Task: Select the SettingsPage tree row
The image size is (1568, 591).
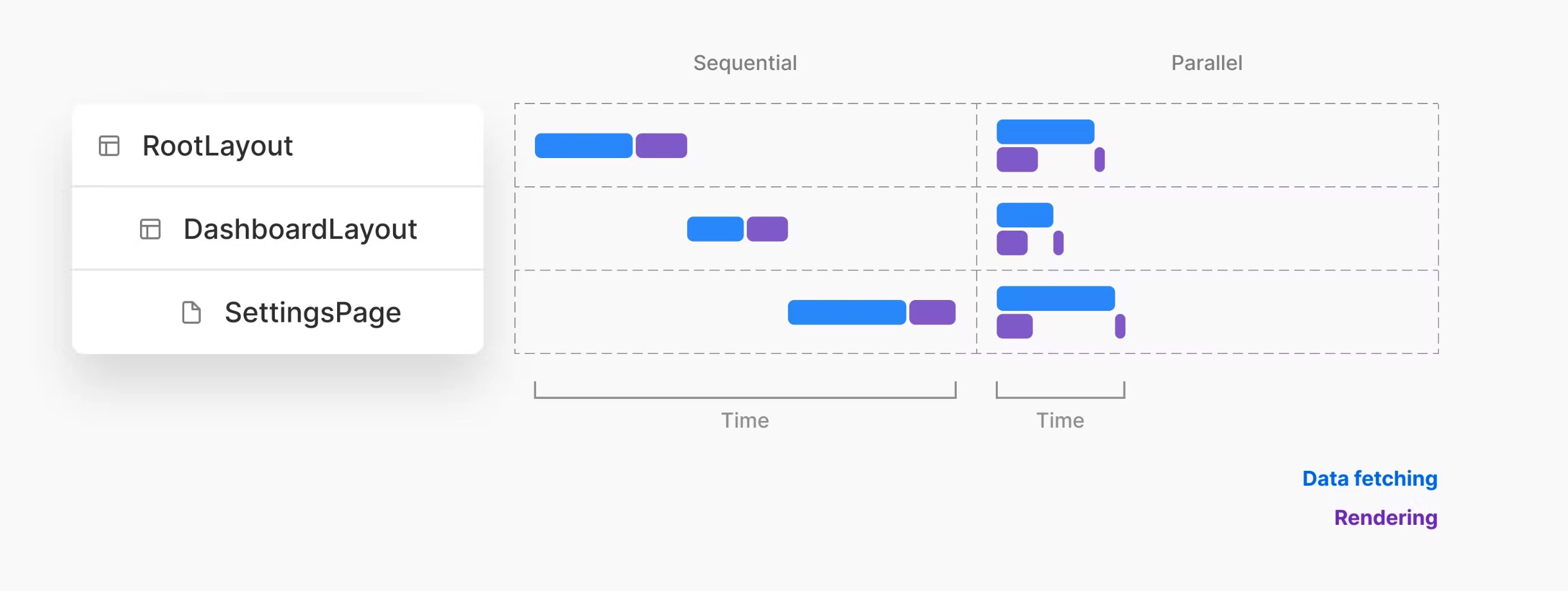Action: coord(278,312)
